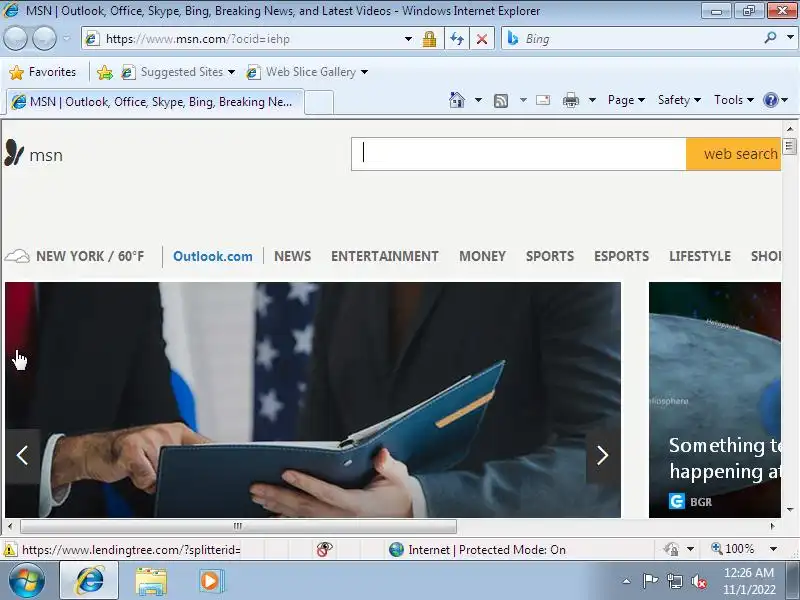
Task: Go to the SPORTS section
Action: (550, 256)
